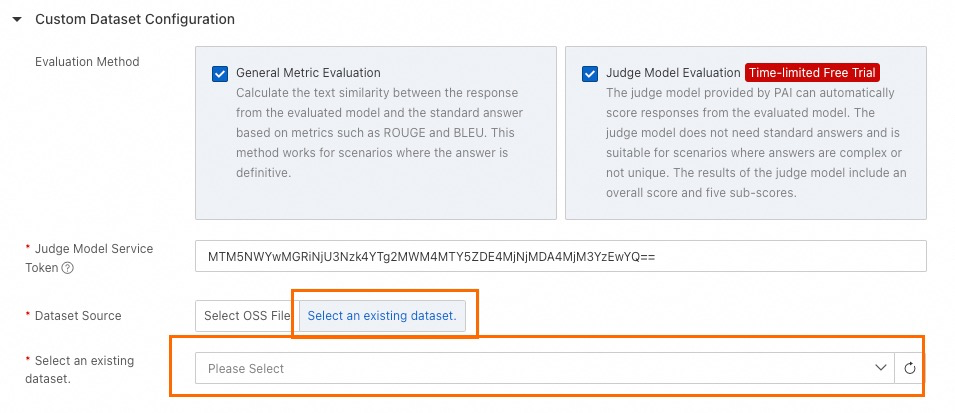Collapse the Custom Dataset Configuration section
This screenshot has width=955, height=413.
pos(16,19)
